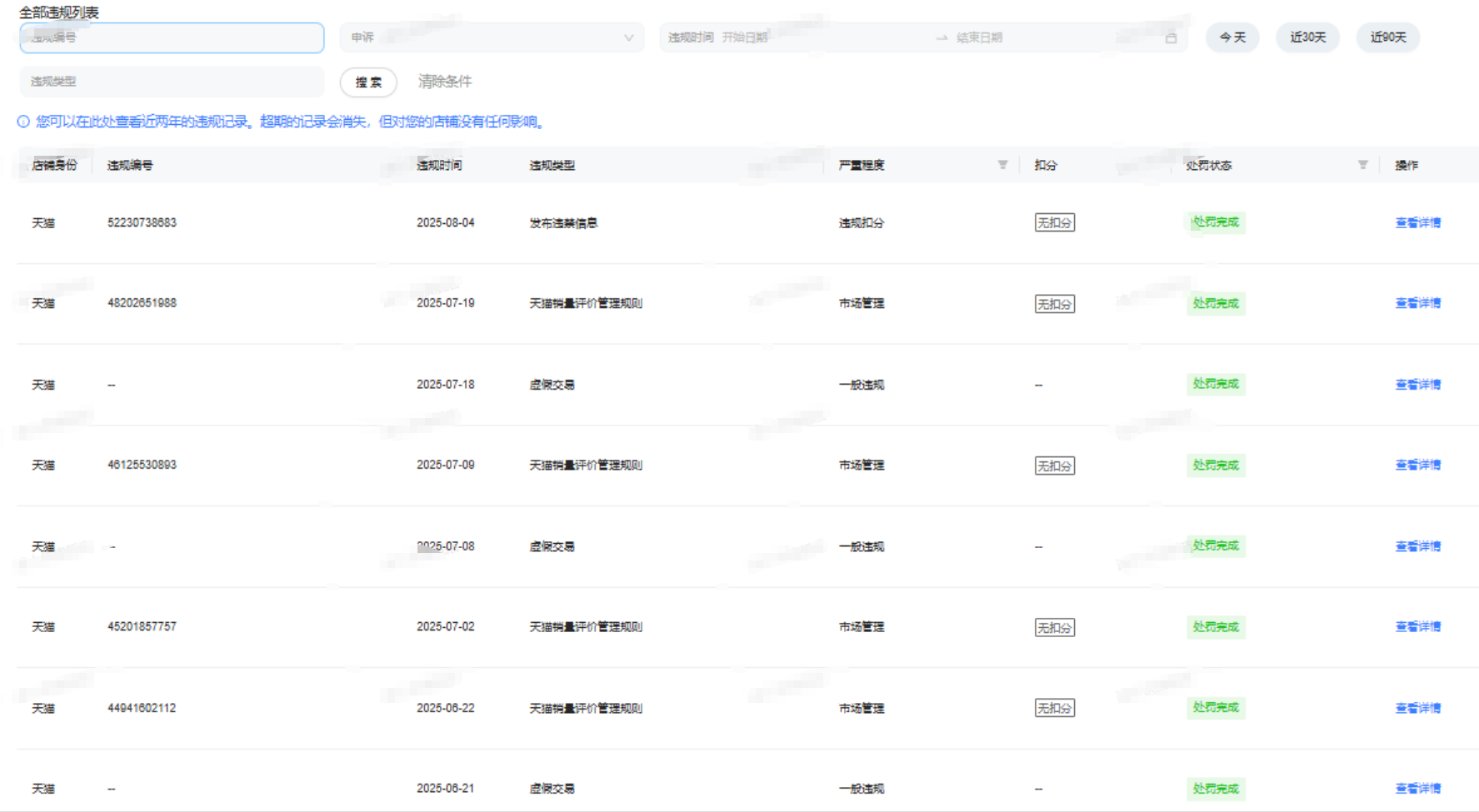The width and height of the screenshot is (1479, 812).
Task: Click the 违规编号 search input field
Action: pyautogui.click(x=172, y=37)
